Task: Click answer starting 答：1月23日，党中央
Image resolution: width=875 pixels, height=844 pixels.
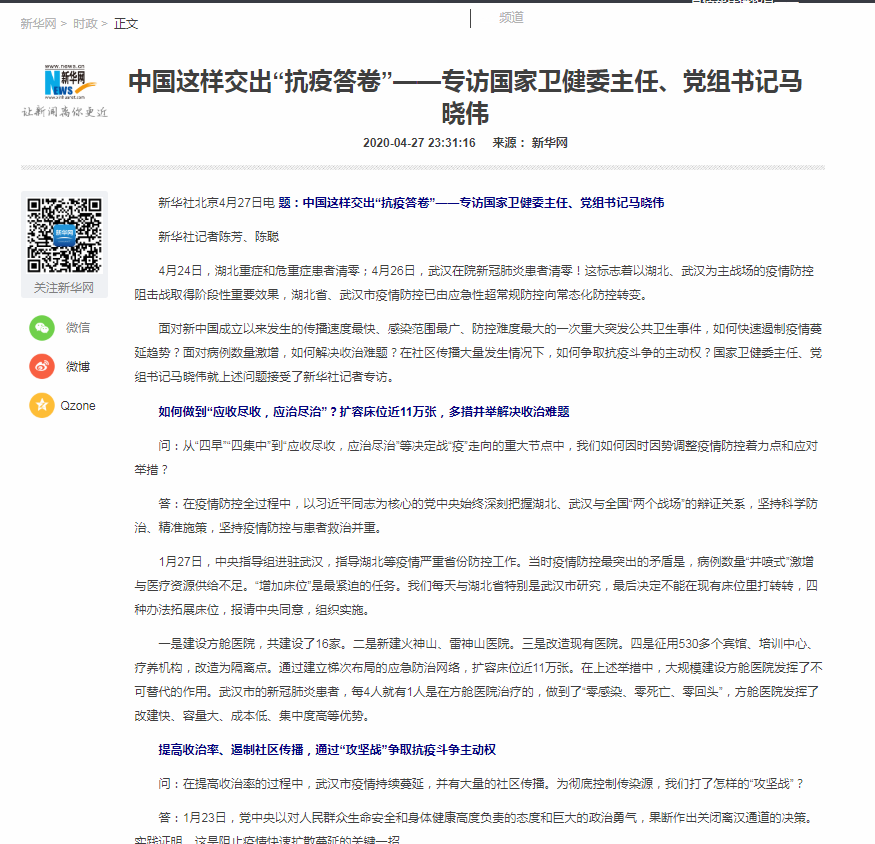Action: (x=474, y=828)
